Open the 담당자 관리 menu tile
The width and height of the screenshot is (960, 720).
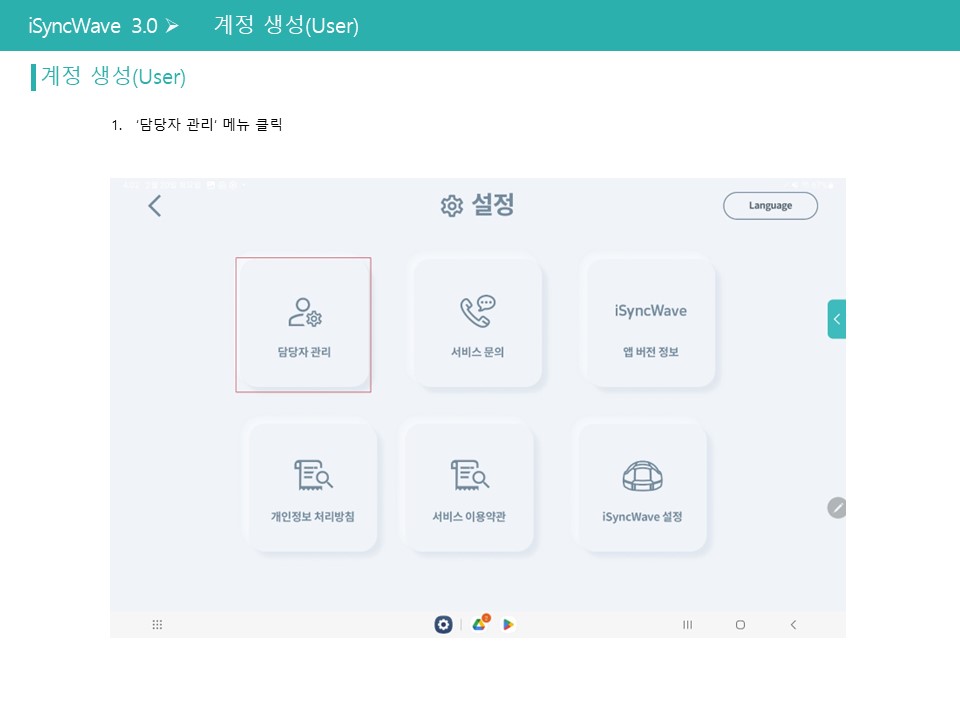304,325
